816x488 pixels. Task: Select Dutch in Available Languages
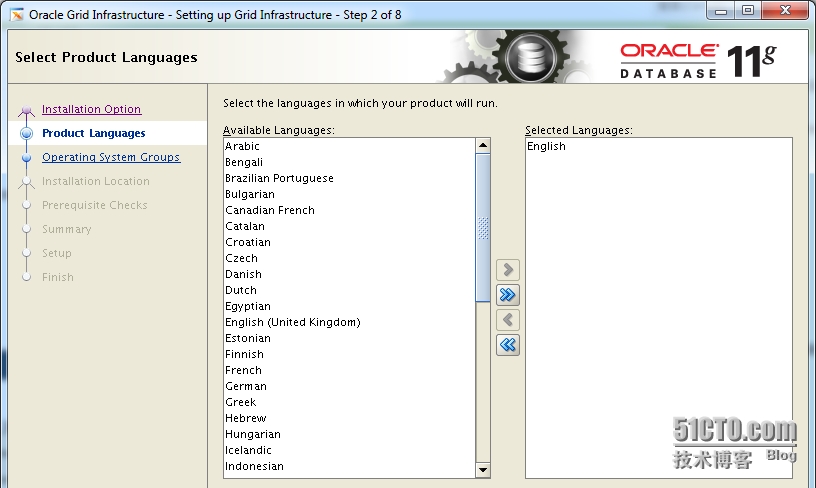(x=349, y=290)
